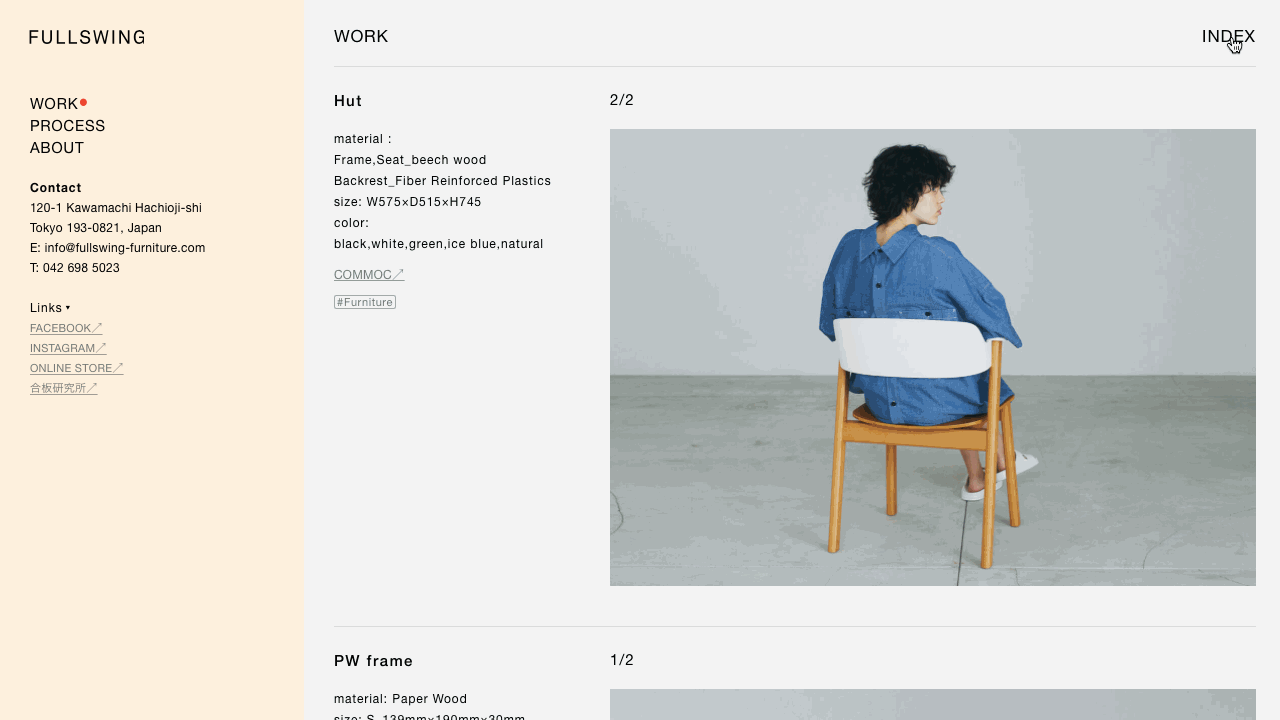Click the PW frame project title
Screen dimensions: 1280x720
click(x=373, y=661)
